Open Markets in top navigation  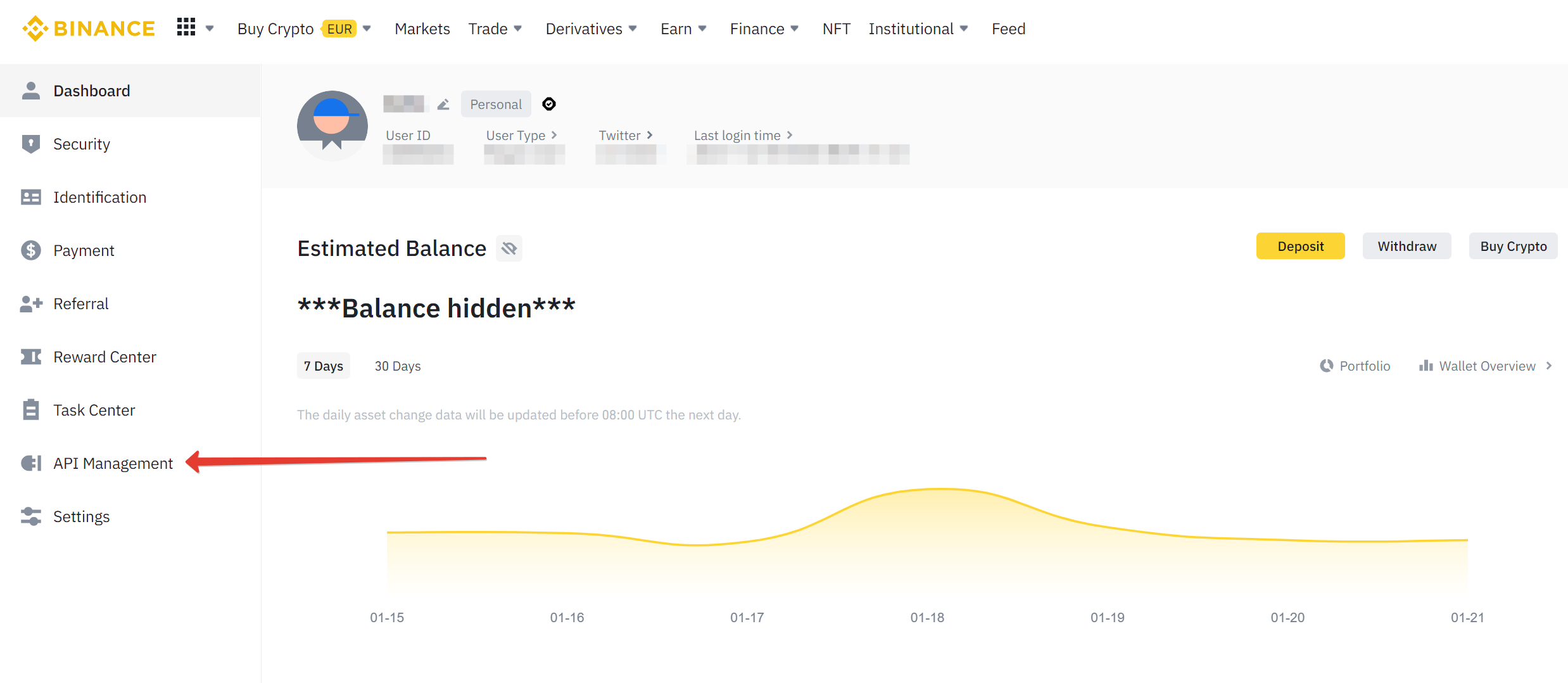click(x=422, y=29)
